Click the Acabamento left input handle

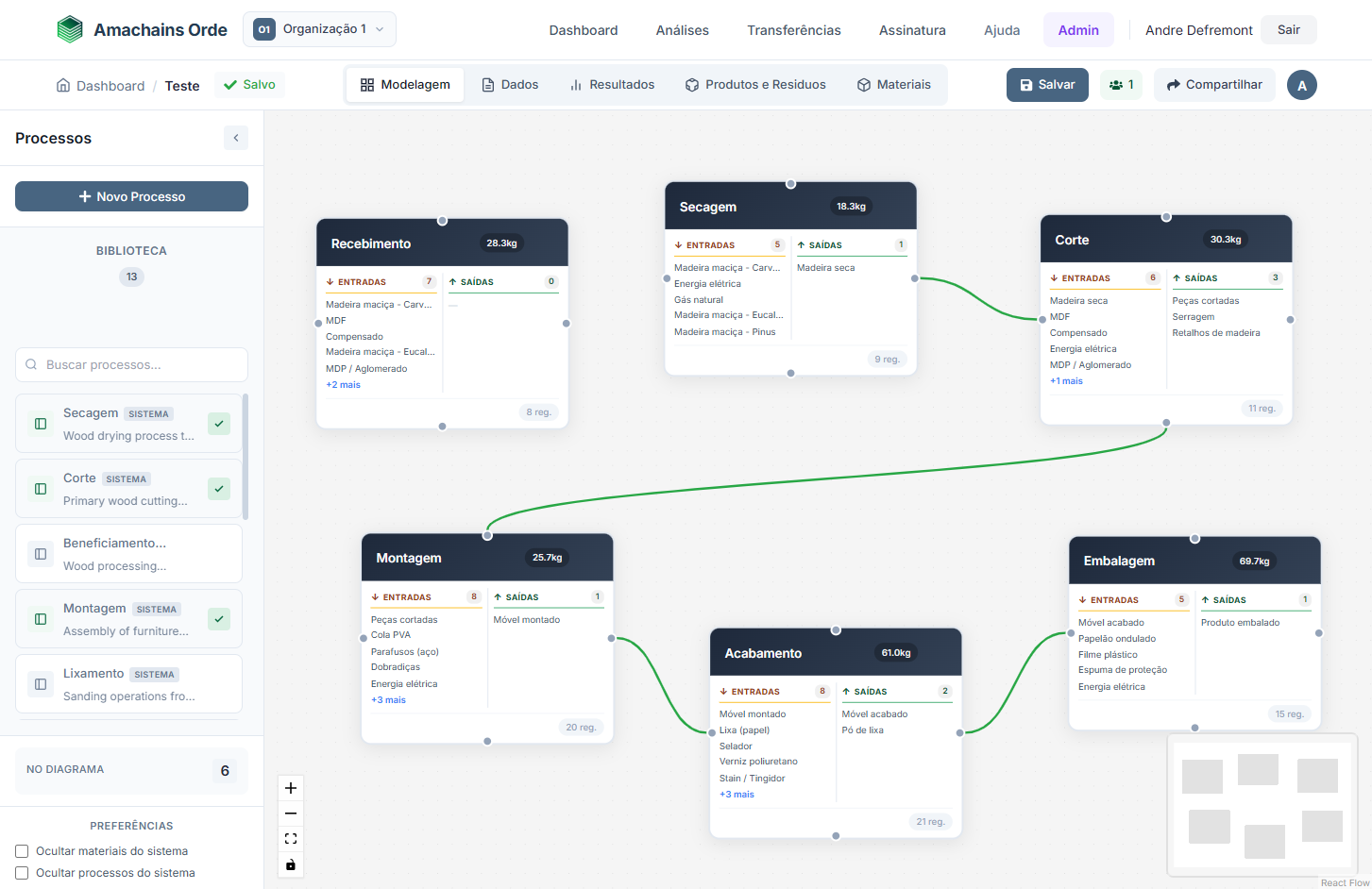pos(712,732)
